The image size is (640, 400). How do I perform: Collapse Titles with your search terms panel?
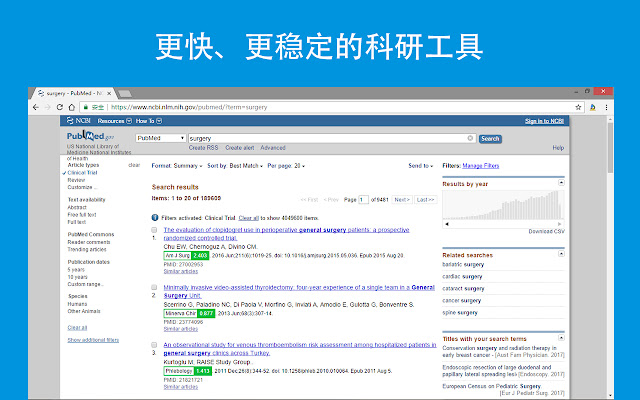click(561, 338)
